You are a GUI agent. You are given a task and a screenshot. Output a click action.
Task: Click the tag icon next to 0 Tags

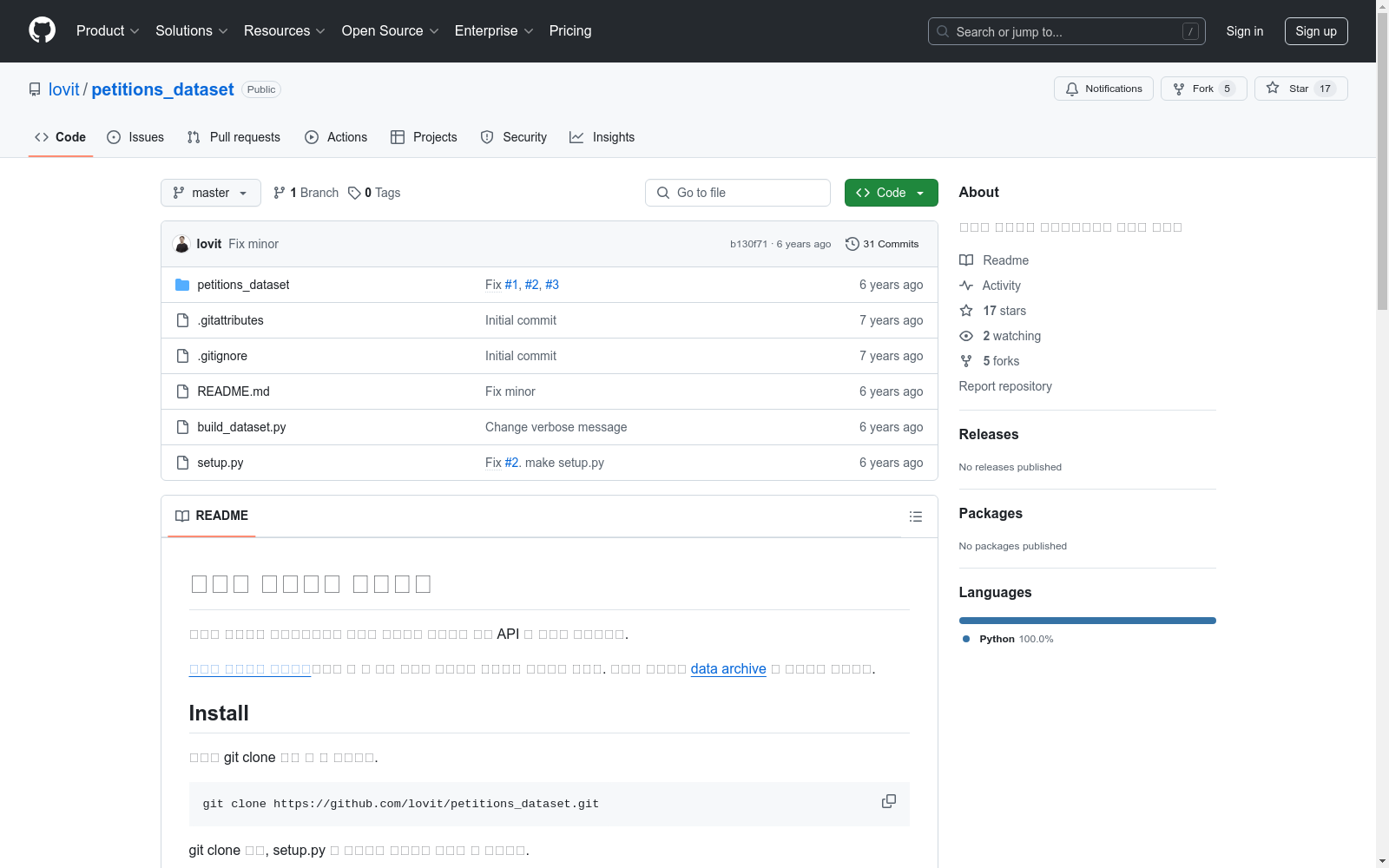pos(354,193)
